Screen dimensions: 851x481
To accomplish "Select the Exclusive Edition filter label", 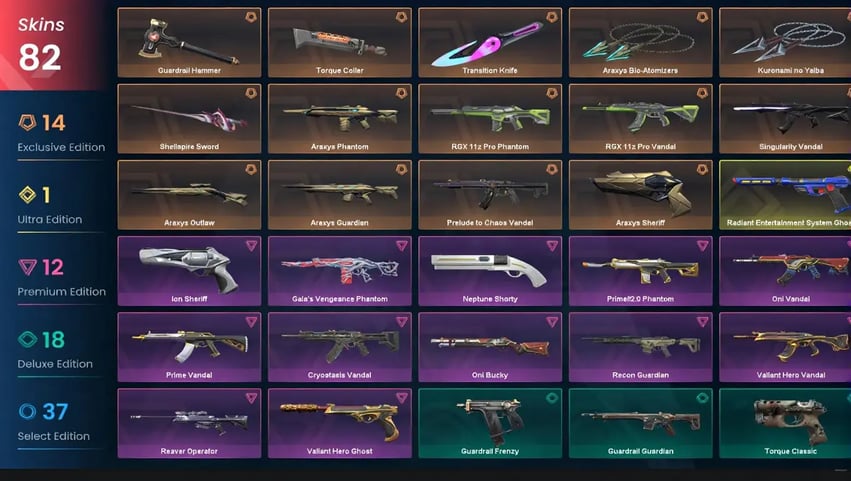I will (61, 147).
